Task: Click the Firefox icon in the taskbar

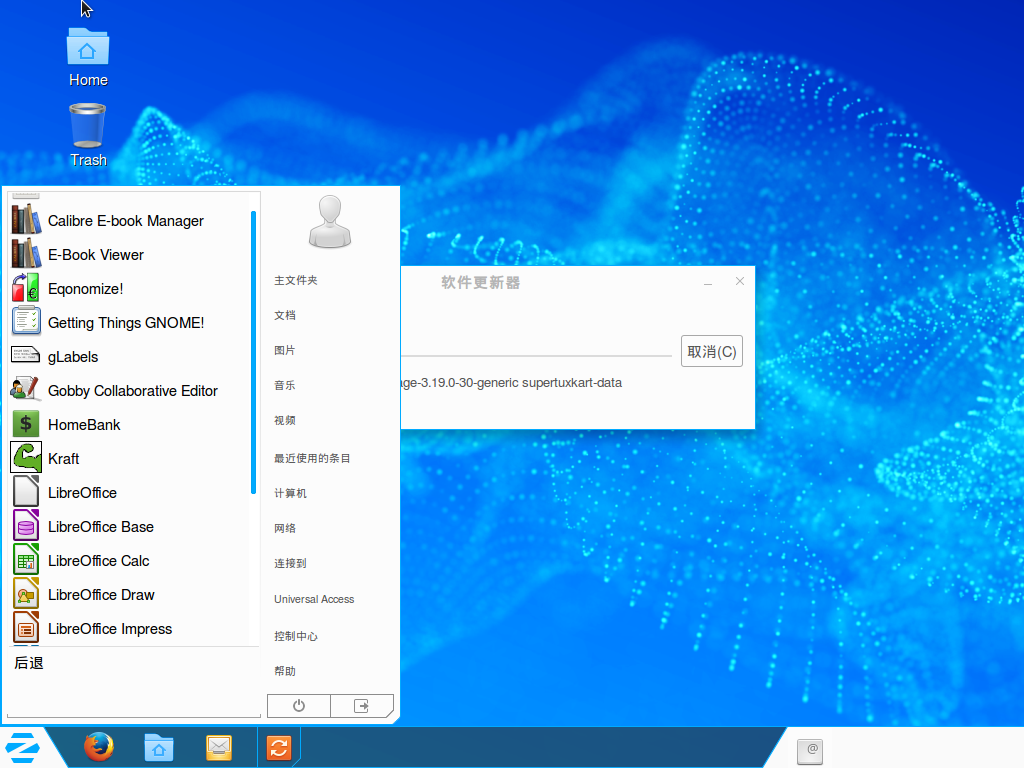Action: pyautogui.click(x=98, y=747)
